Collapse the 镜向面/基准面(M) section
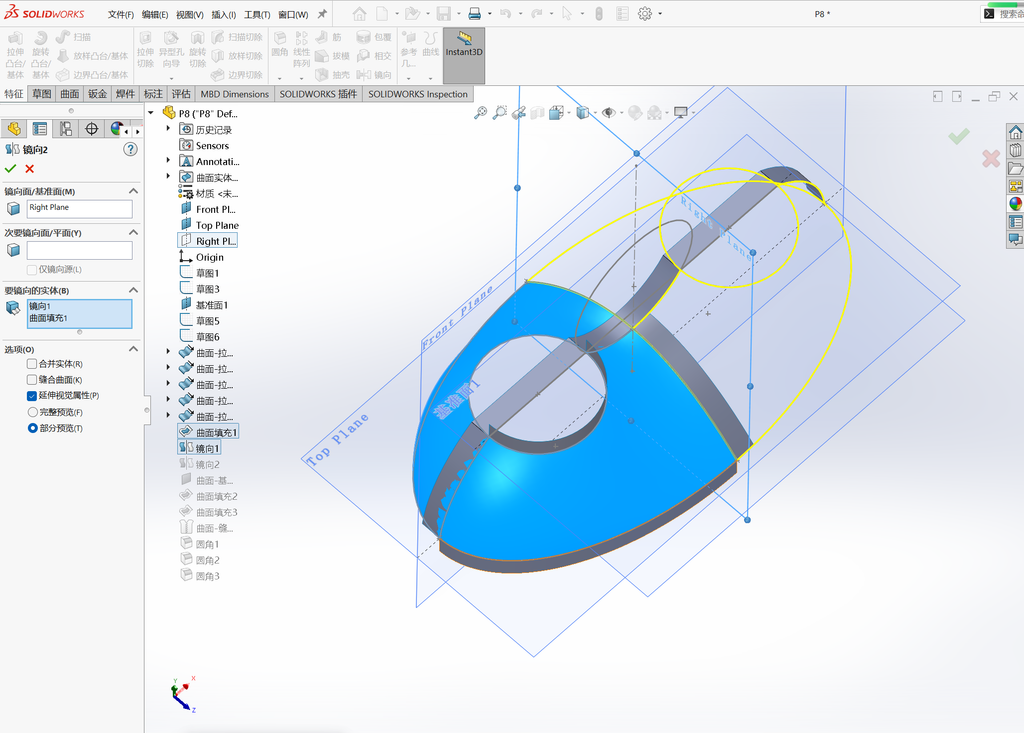 133,191
